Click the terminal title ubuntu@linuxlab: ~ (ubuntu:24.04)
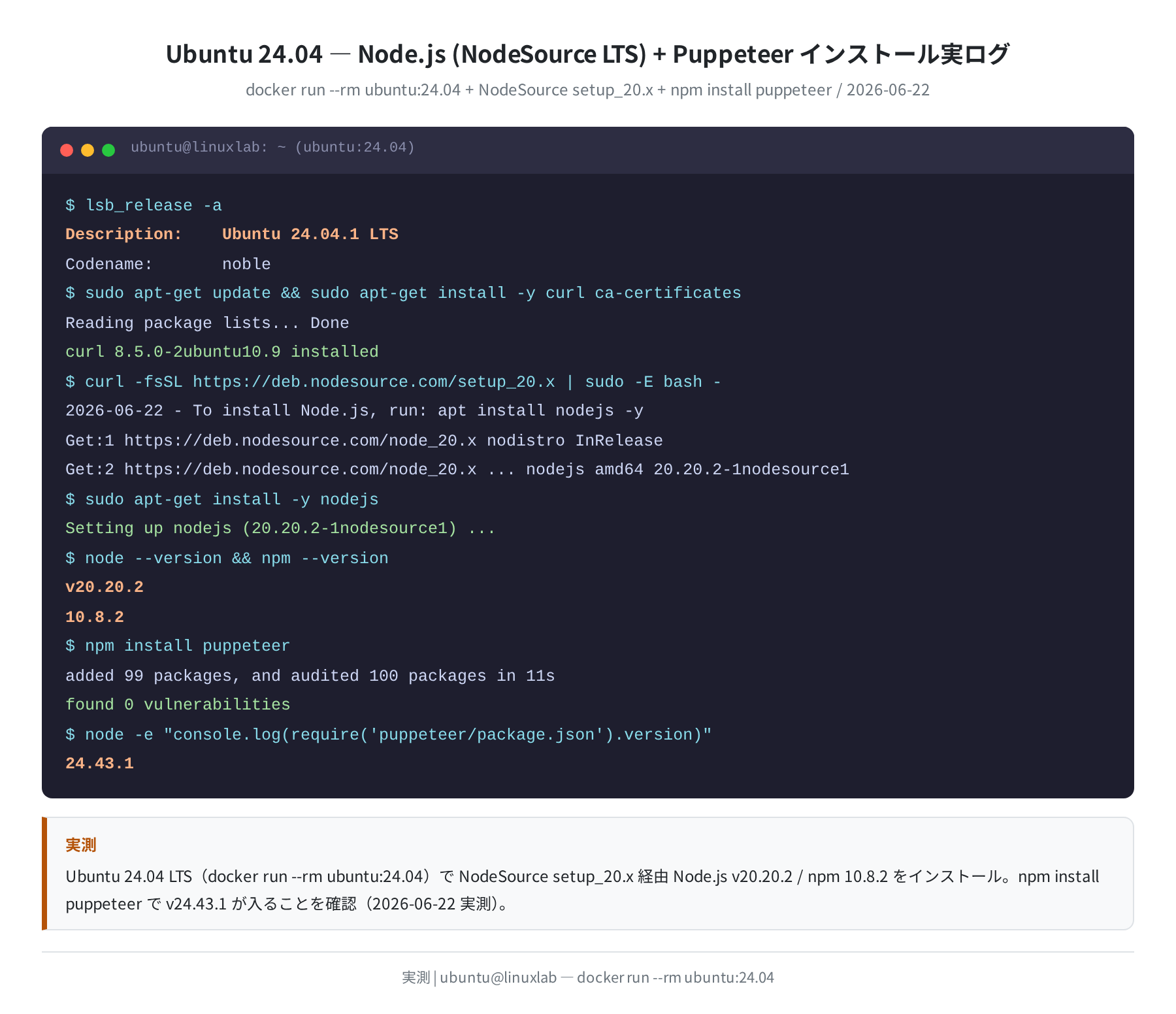The image size is (1176, 1014). click(272, 148)
